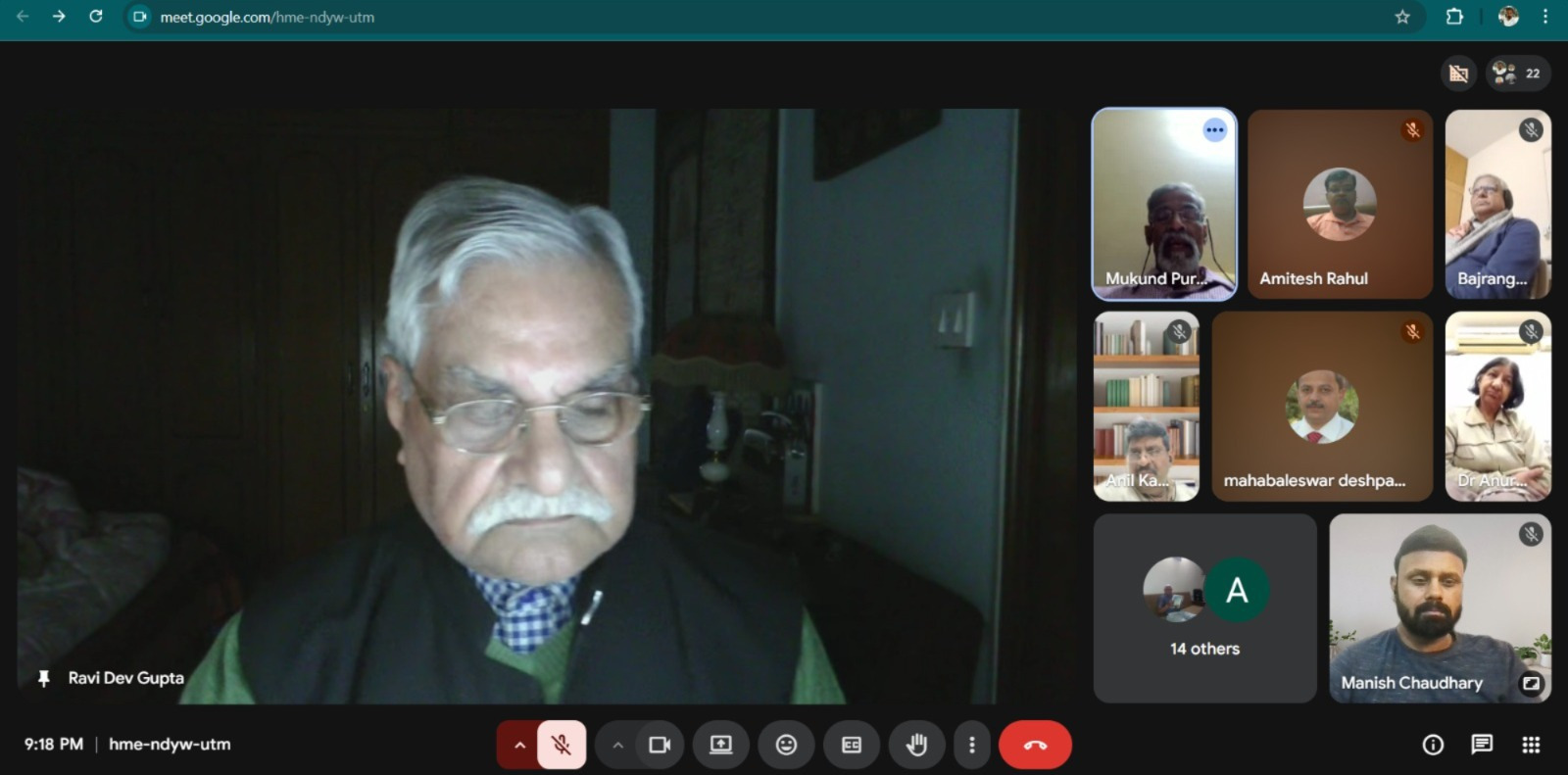
Task: Select the 14 others tile
Action: pyautogui.click(x=1204, y=607)
